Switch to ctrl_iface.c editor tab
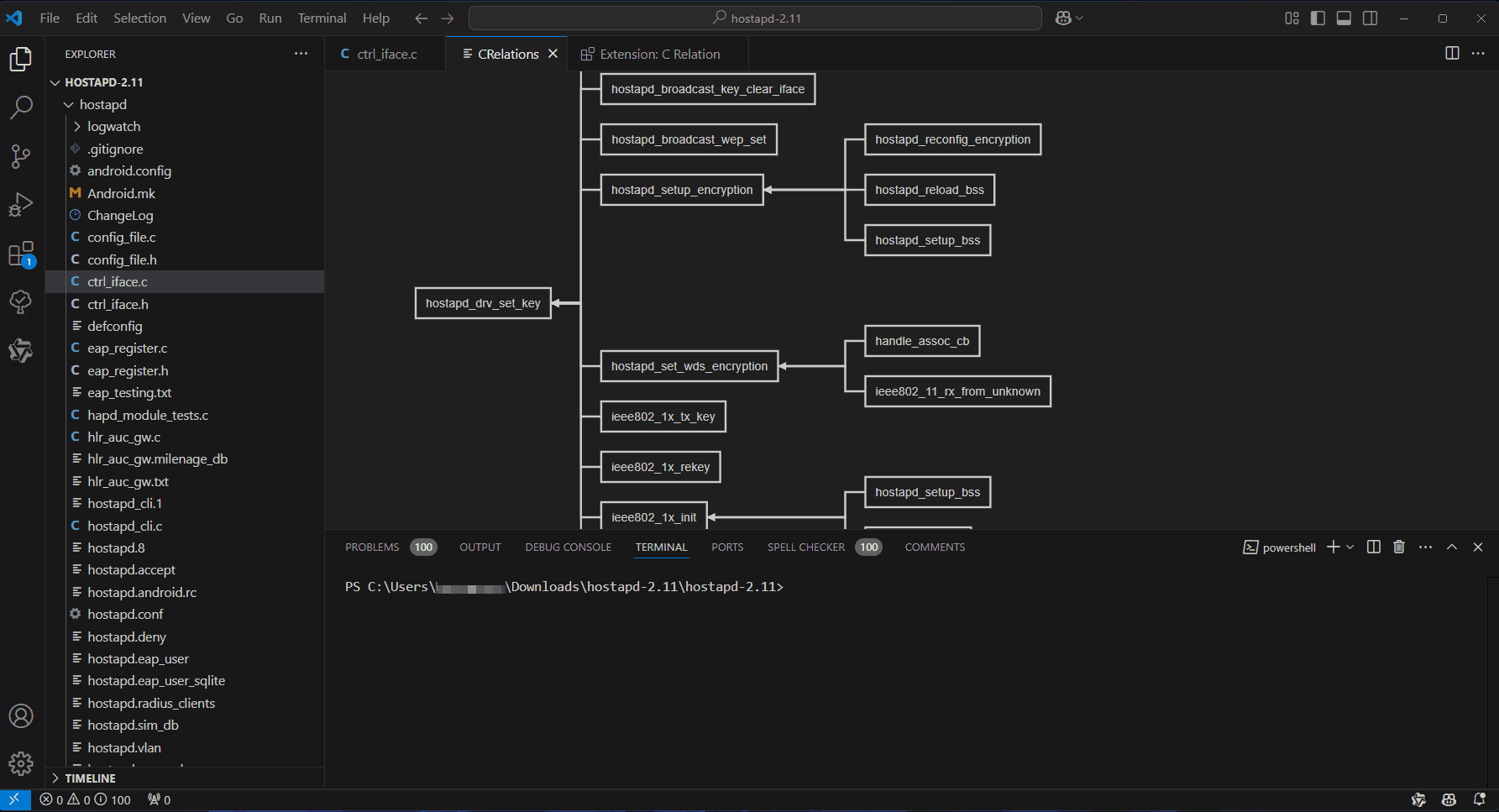 click(x=385, y=54)
